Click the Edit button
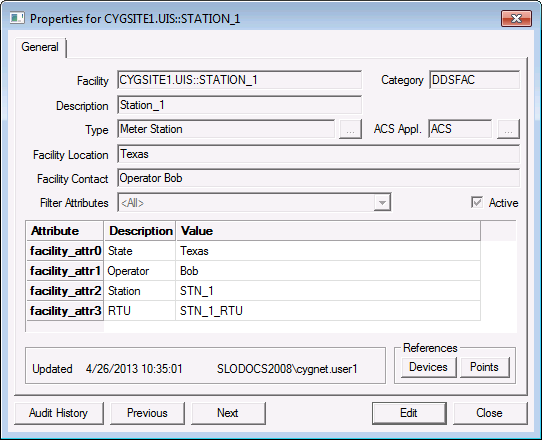The image size is (542, 440). point(409,413)
